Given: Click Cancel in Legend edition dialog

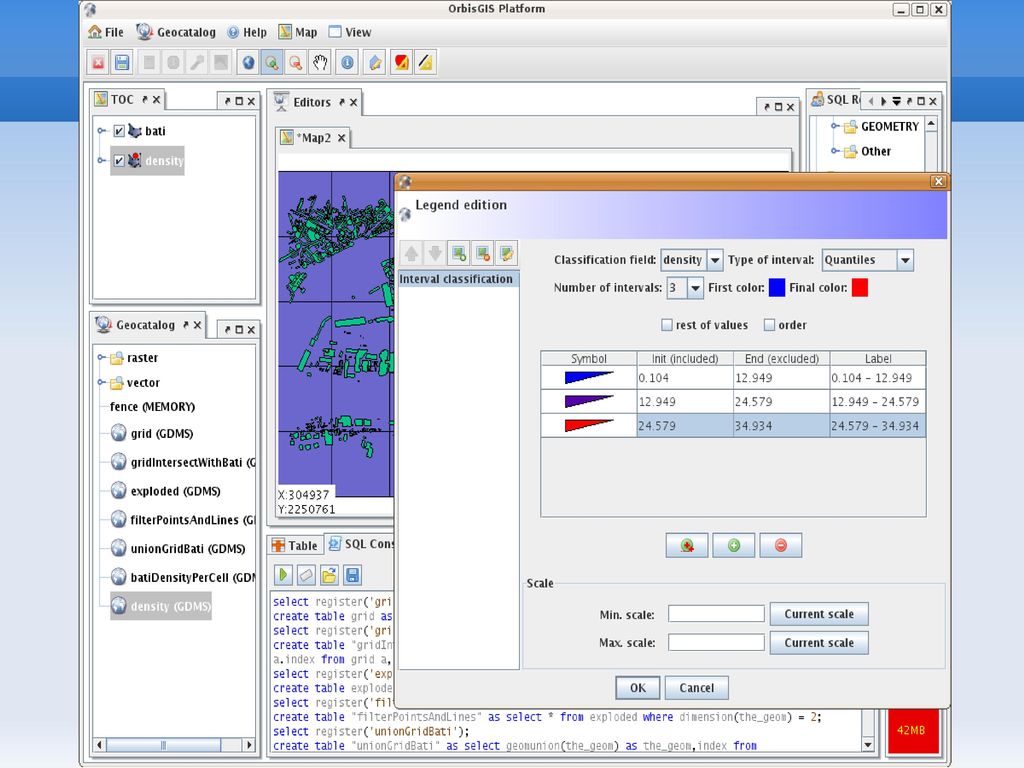Looking at the screenshot, I should pos(696,688).
